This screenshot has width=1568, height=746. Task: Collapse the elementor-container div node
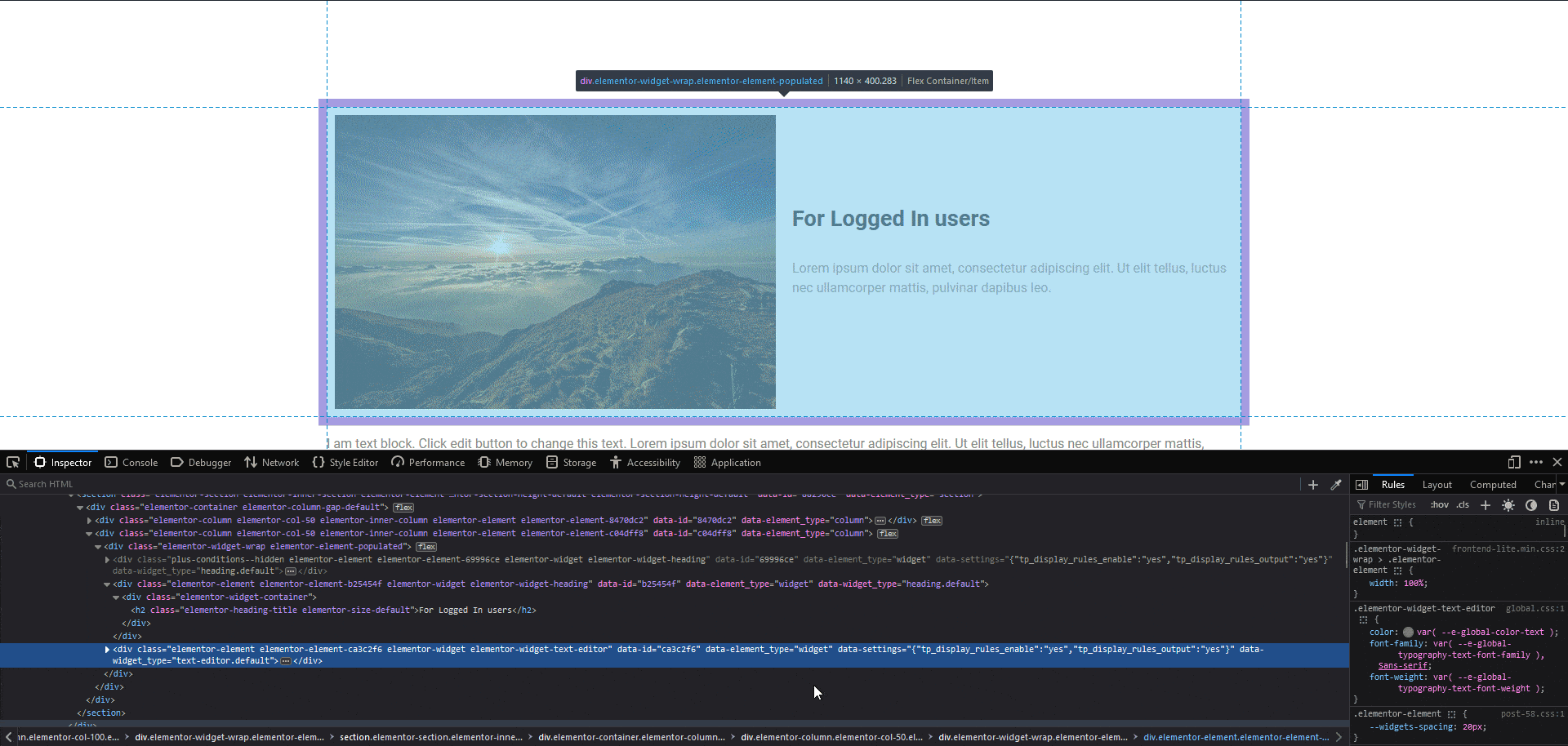point(80,508)
